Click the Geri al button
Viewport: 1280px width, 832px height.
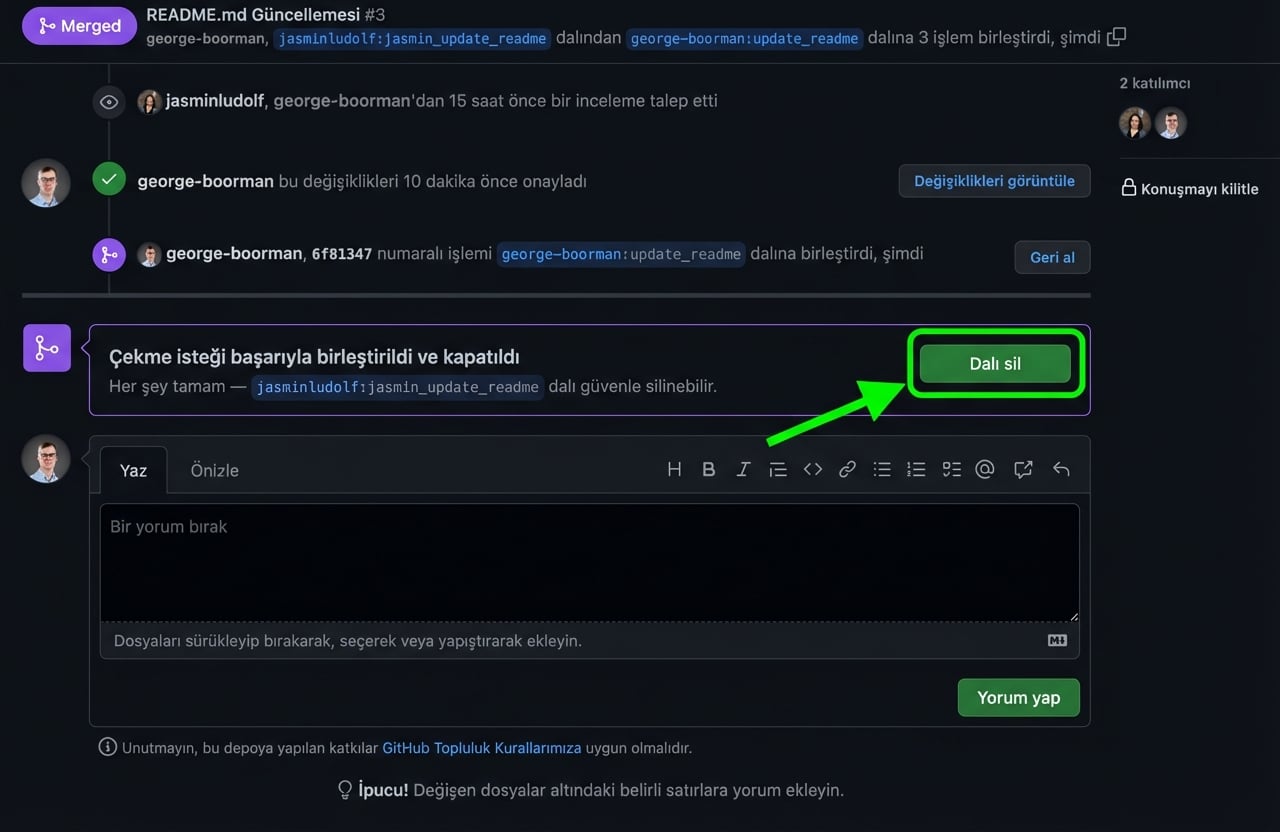(x=1052, y=257)
